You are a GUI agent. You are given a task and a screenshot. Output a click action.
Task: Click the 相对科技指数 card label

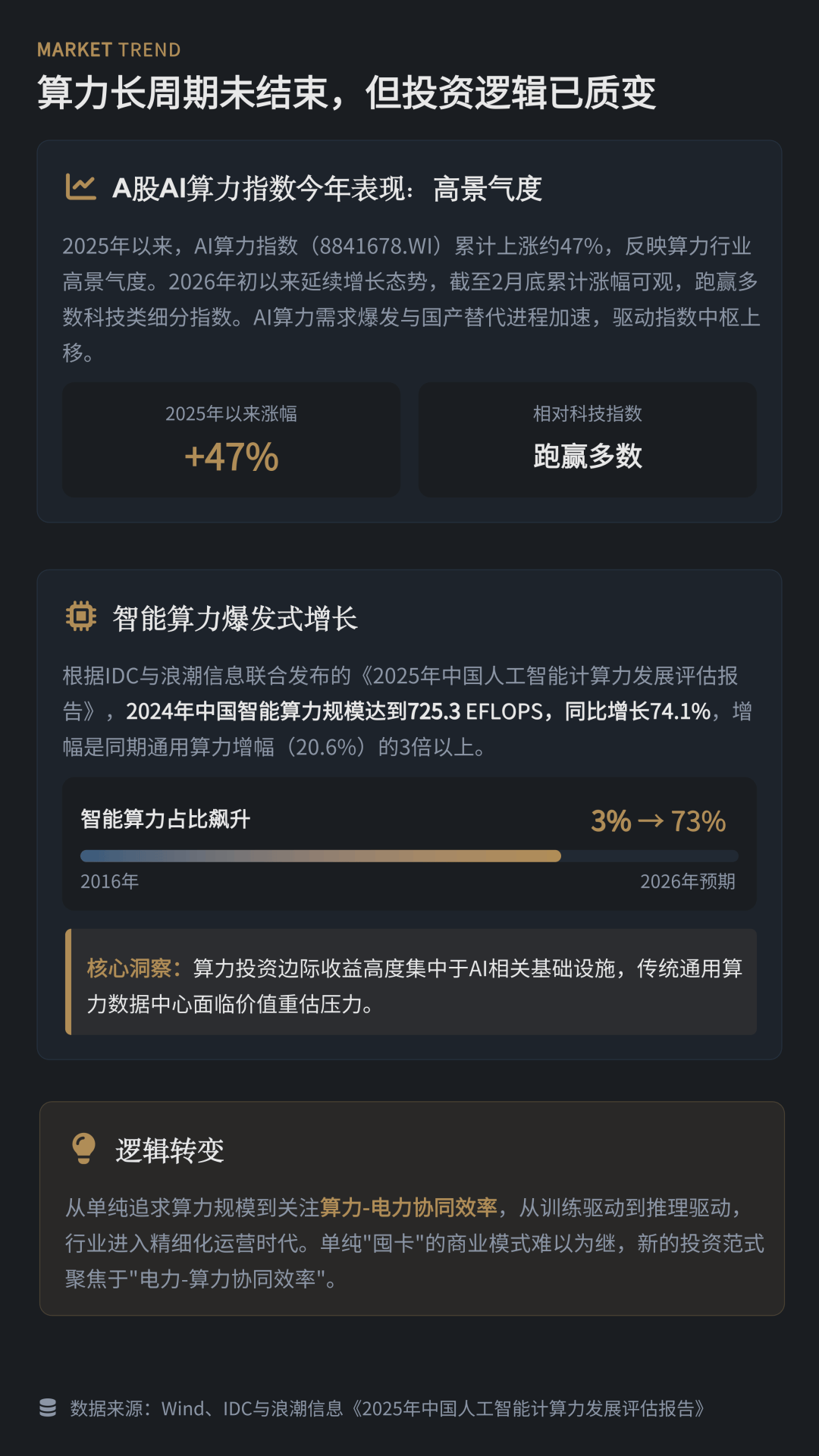click(x=588, y=413)
